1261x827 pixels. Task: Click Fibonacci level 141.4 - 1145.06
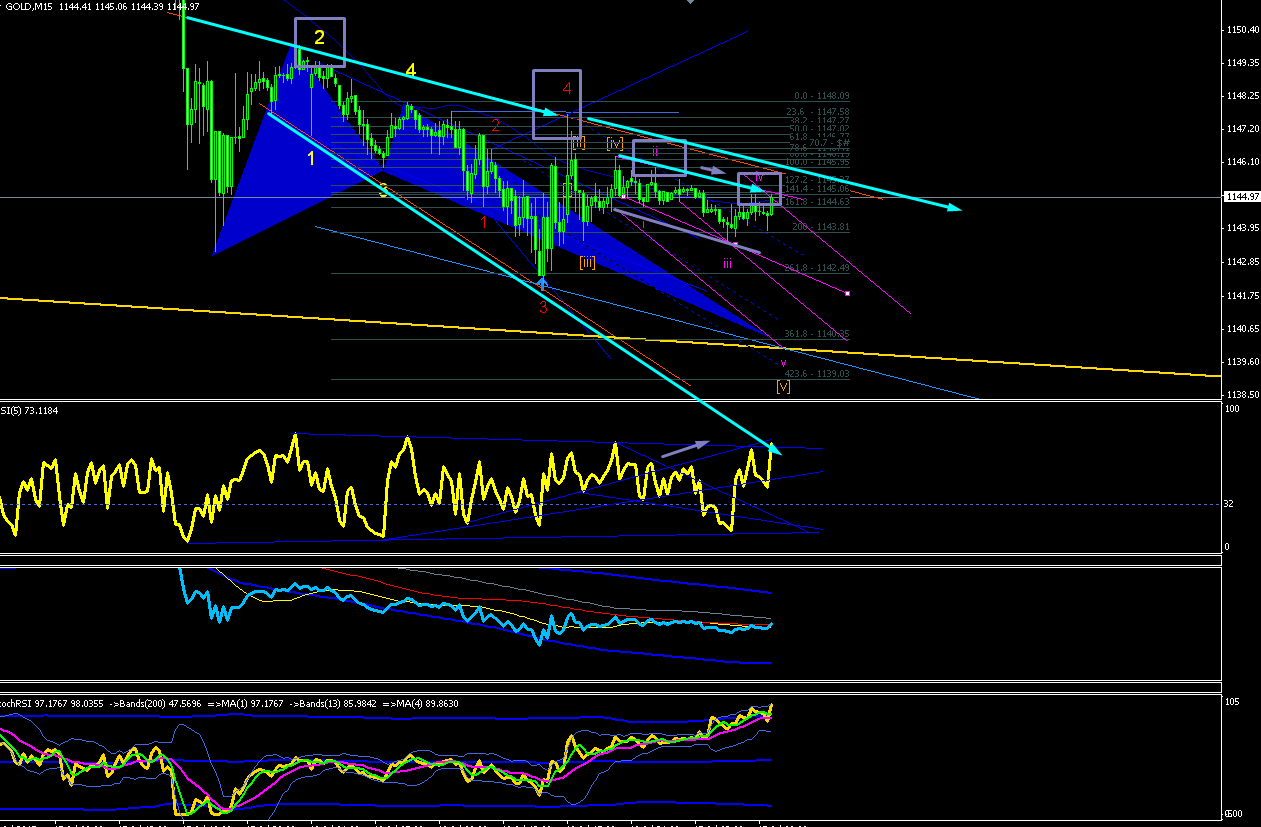pos(817,188)
